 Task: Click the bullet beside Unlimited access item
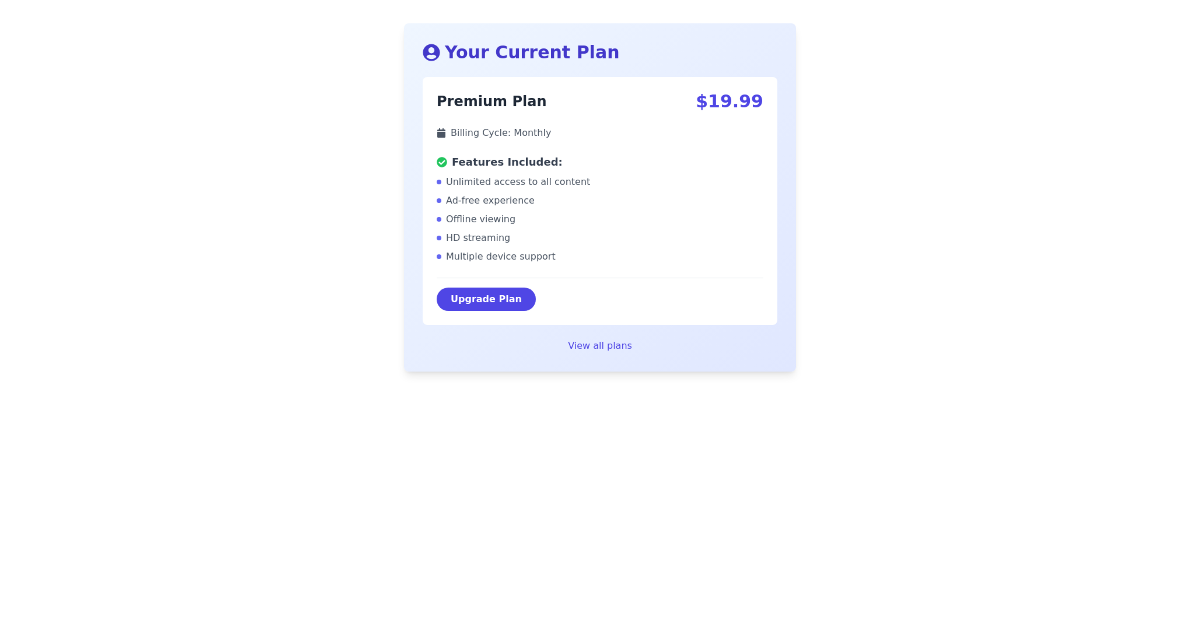click(439, 181)
